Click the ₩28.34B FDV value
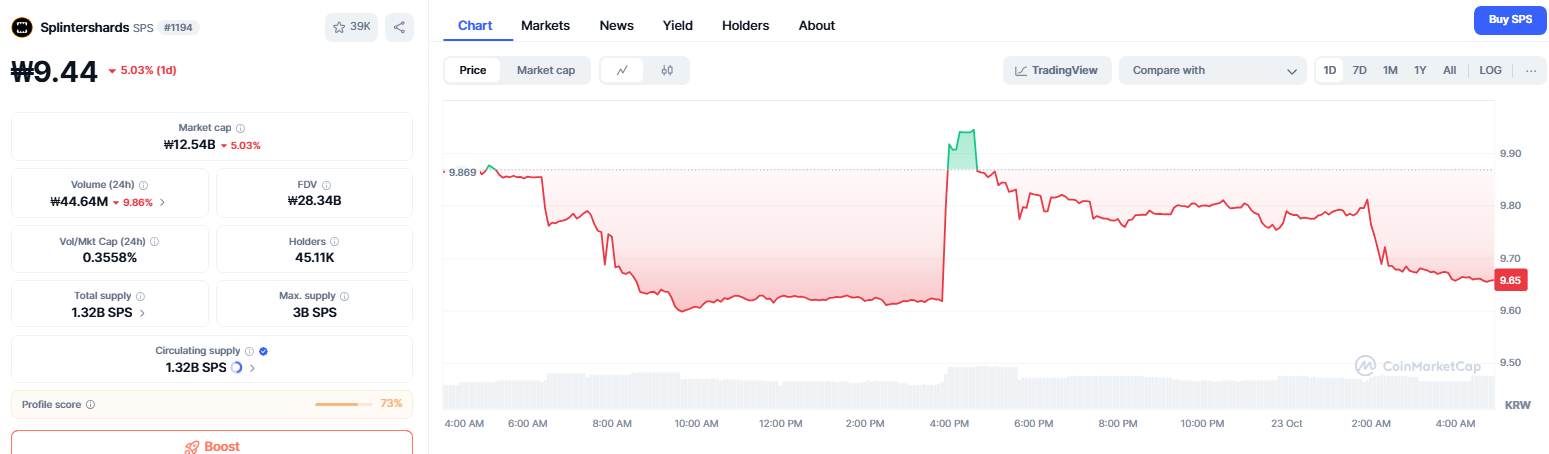 pos(314,201)
